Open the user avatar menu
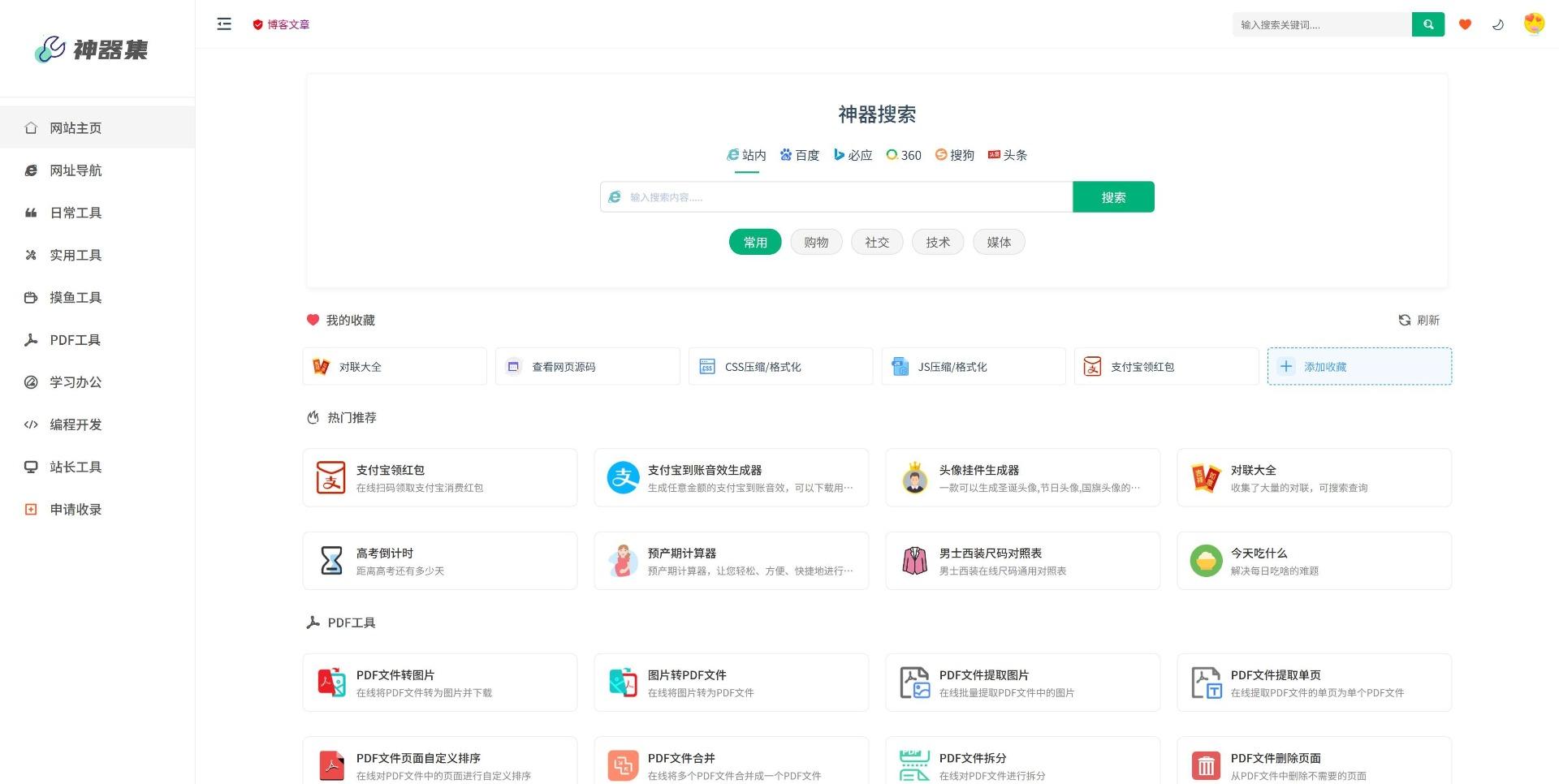This screenshot has height=784, width=1559. click(x=1533, y=24)
